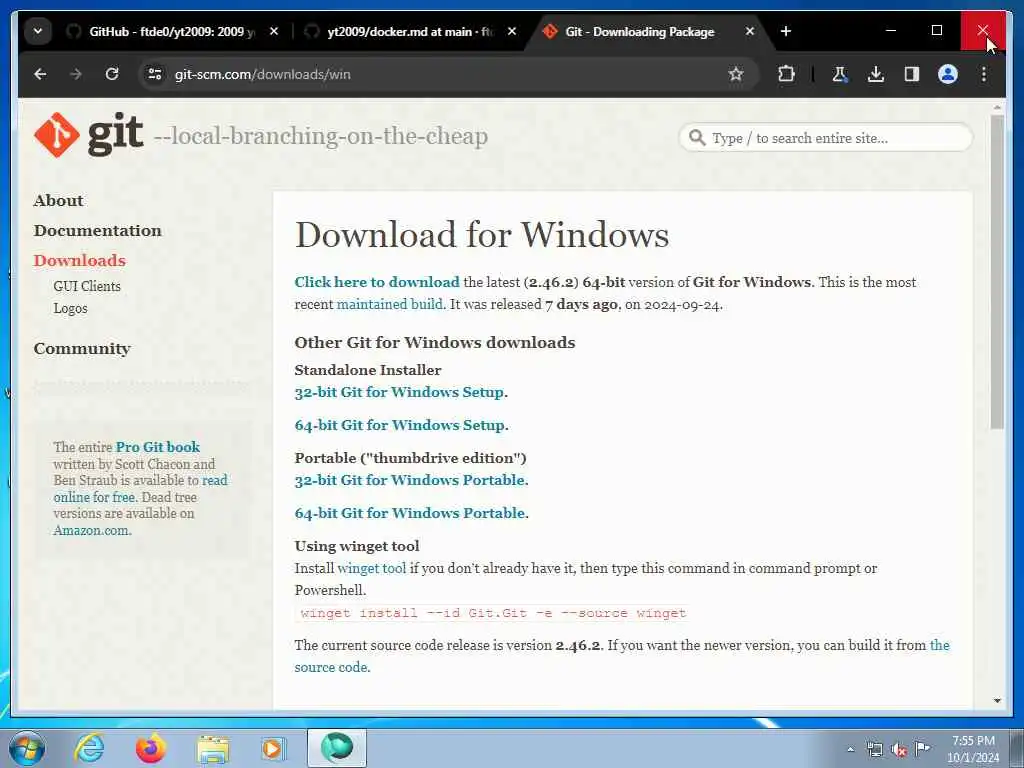This screenshot has width=1024, height=768.
Task: Open the Amazon.com link
Action: pos(92,530)
